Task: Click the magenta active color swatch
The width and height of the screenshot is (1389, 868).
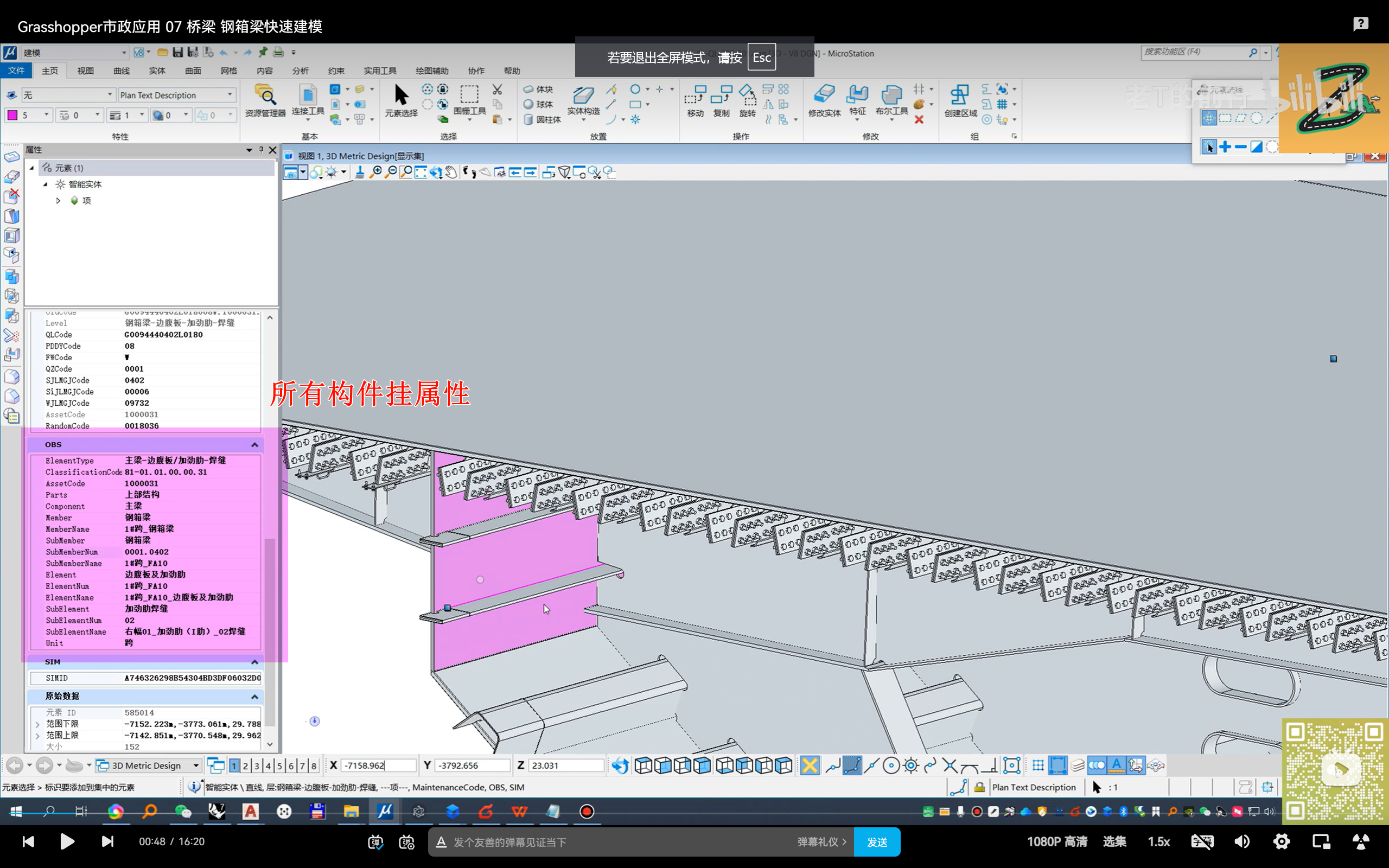Action: (x=12, y=116)
